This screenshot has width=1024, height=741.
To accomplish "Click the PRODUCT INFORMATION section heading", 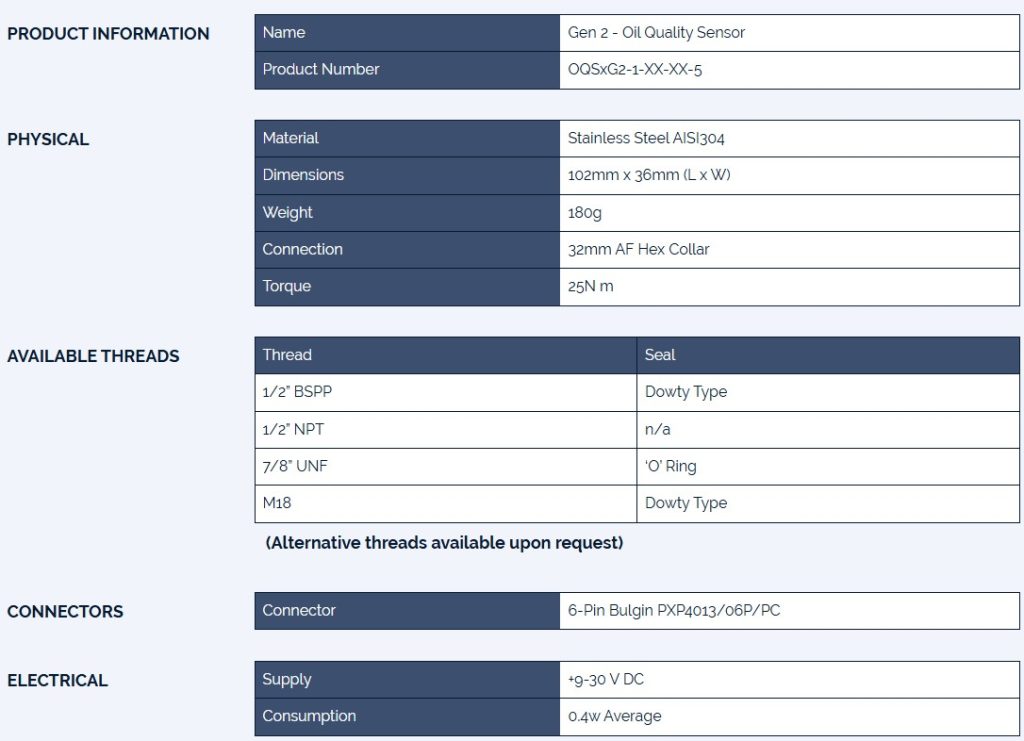I will 108,34.
